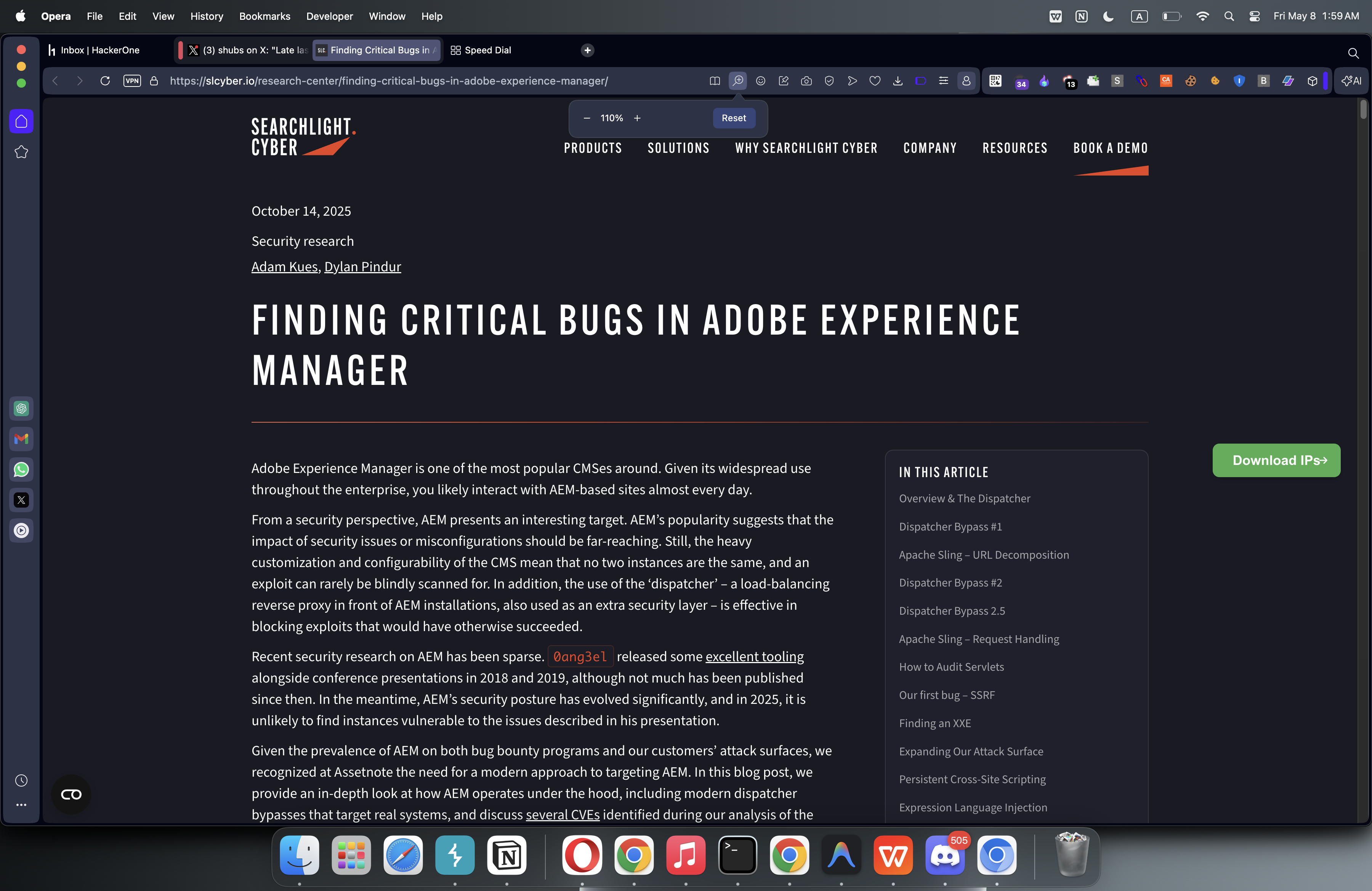Click the blue shield extension icon

coord(1239,81)
